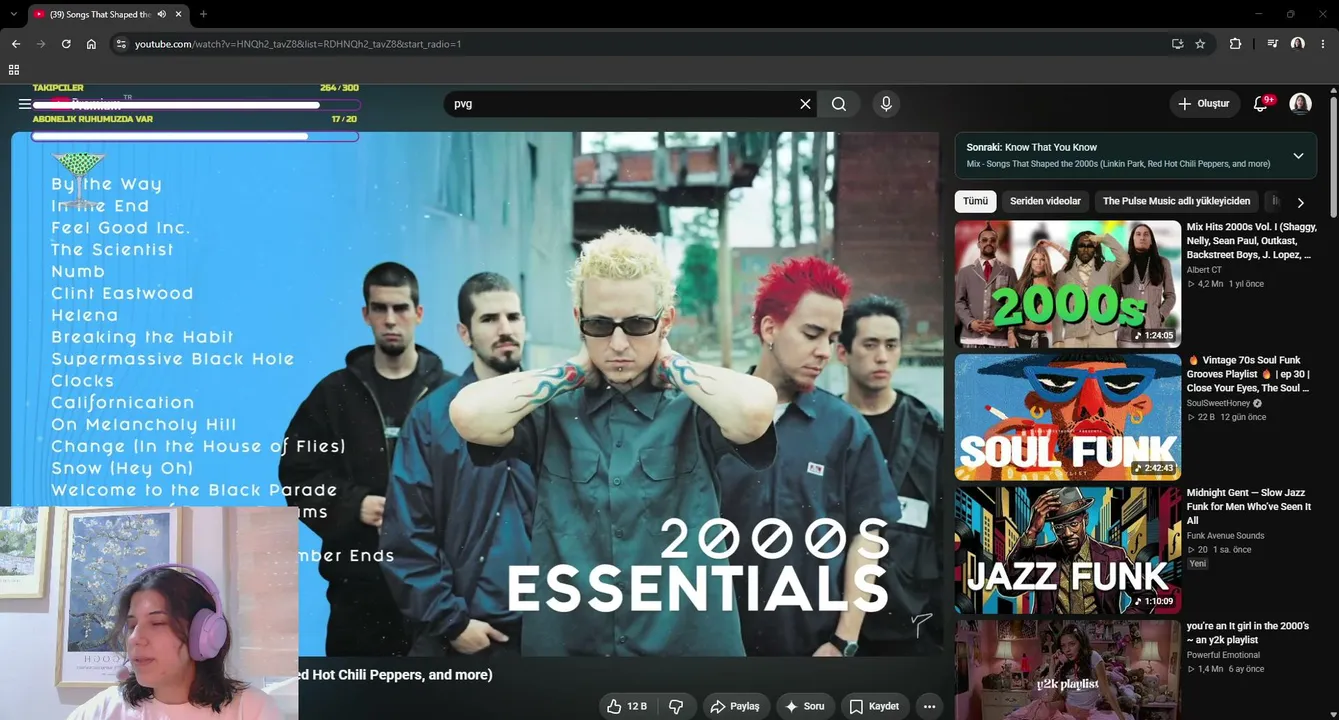Screen dimensions: 1339x720
Task: Run search with the magnifier button
Action: [839, 104]
